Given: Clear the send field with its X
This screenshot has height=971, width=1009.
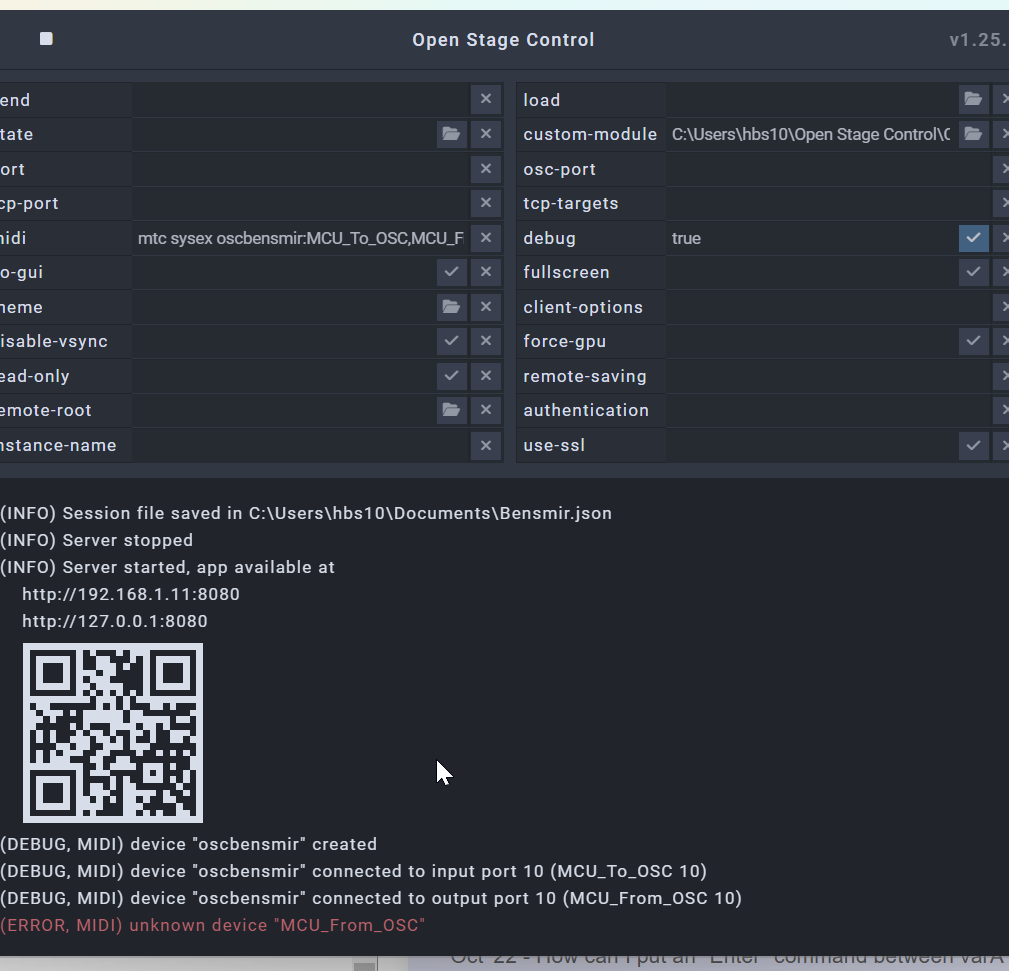Looking at the screenshot, I should [486, 99].
